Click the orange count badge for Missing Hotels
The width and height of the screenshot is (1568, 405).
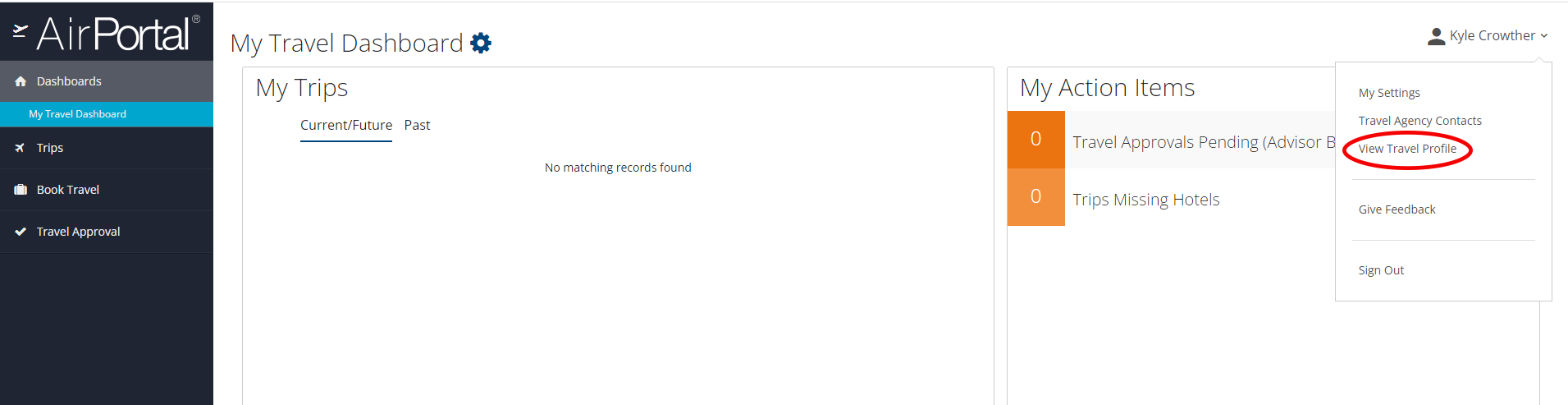click(1035, 197)
